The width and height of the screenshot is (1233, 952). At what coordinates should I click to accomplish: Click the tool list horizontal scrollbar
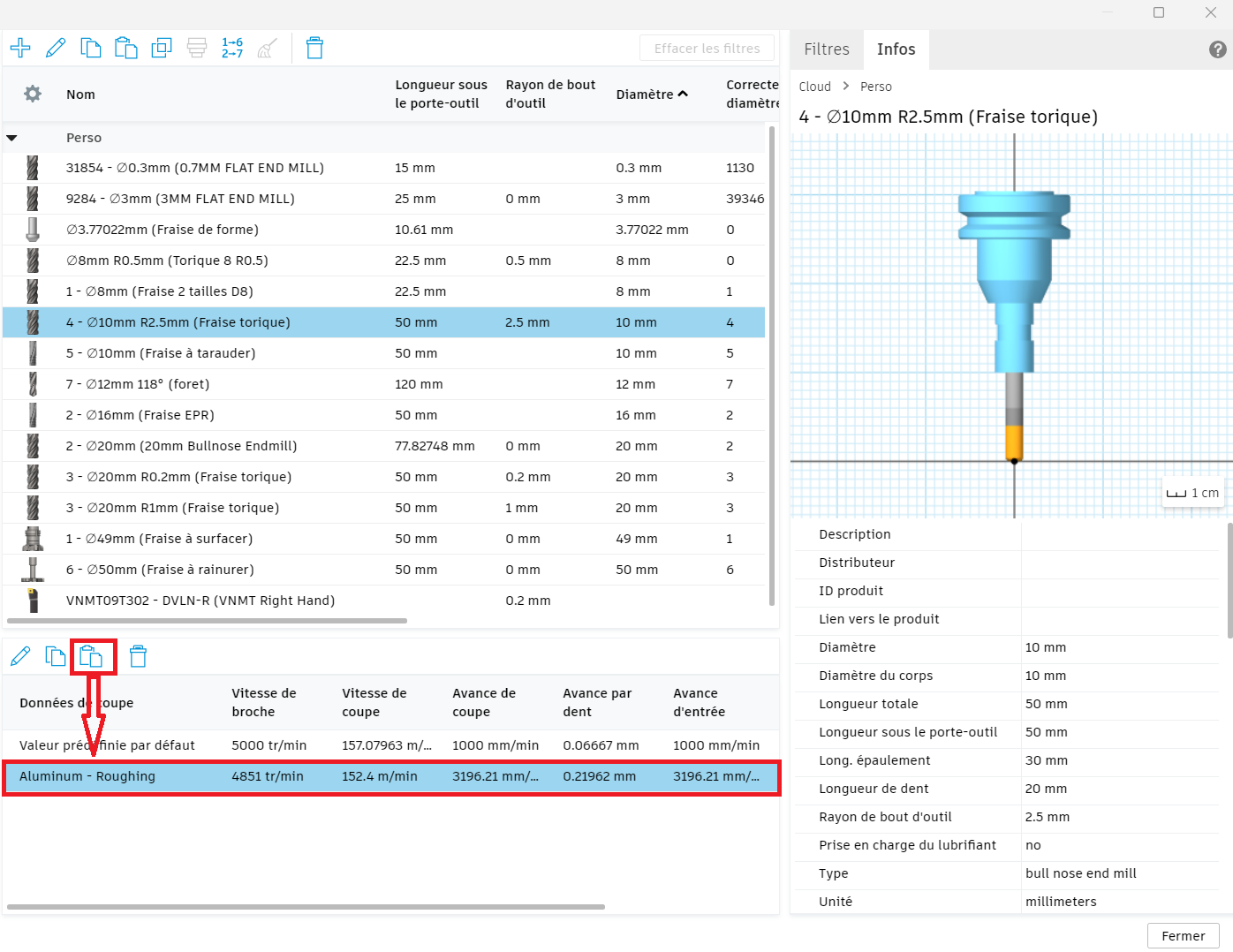coord(207,621)
